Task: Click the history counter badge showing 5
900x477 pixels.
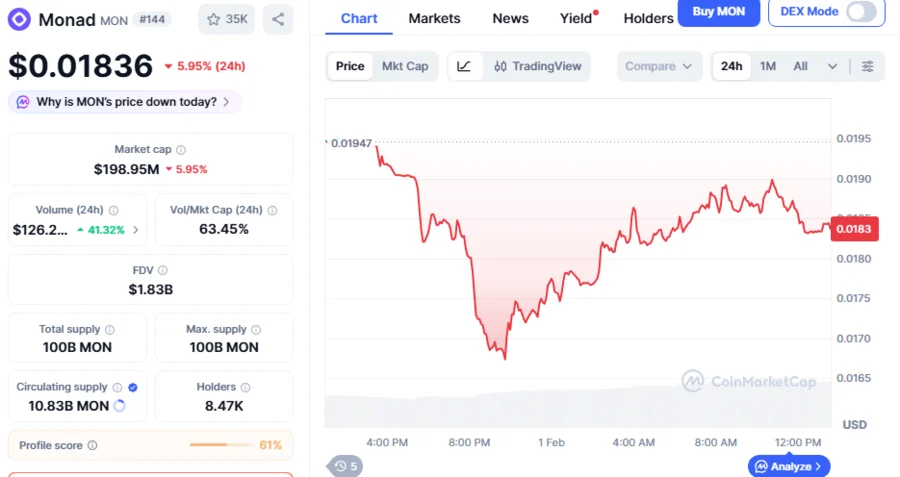Action: click(x=346, y=466)
